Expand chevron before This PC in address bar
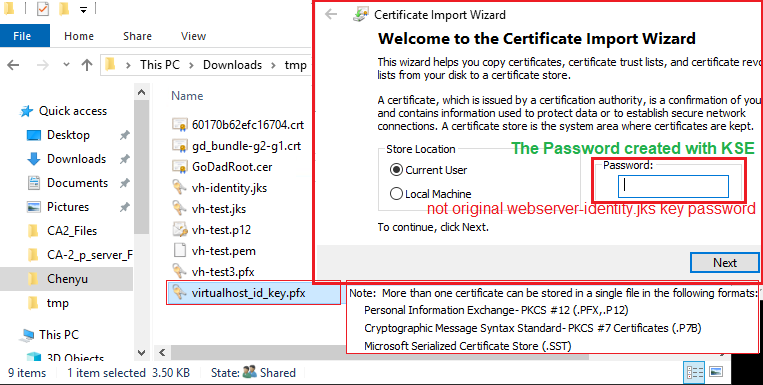 tap(128, 65)
